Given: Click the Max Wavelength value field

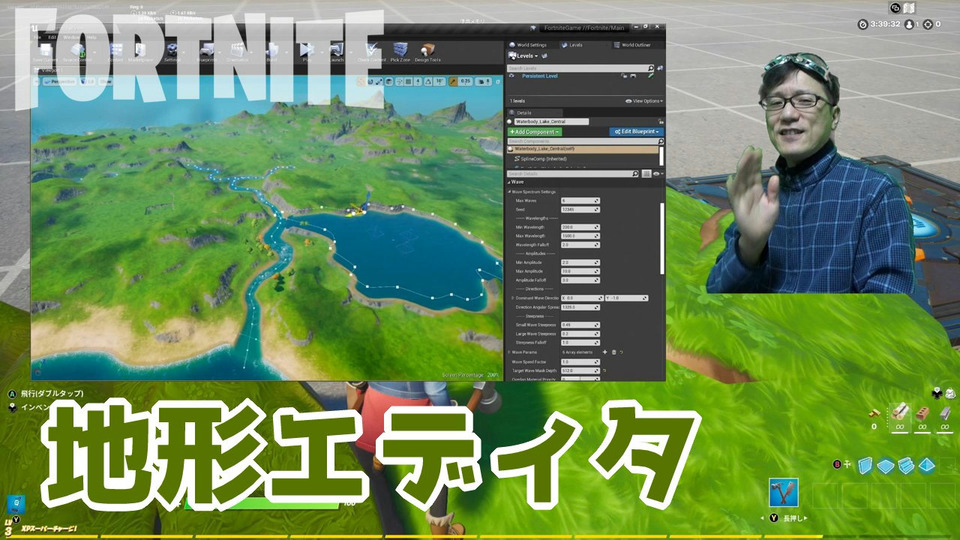Looking at the screenshot, I should click(580, 236).
